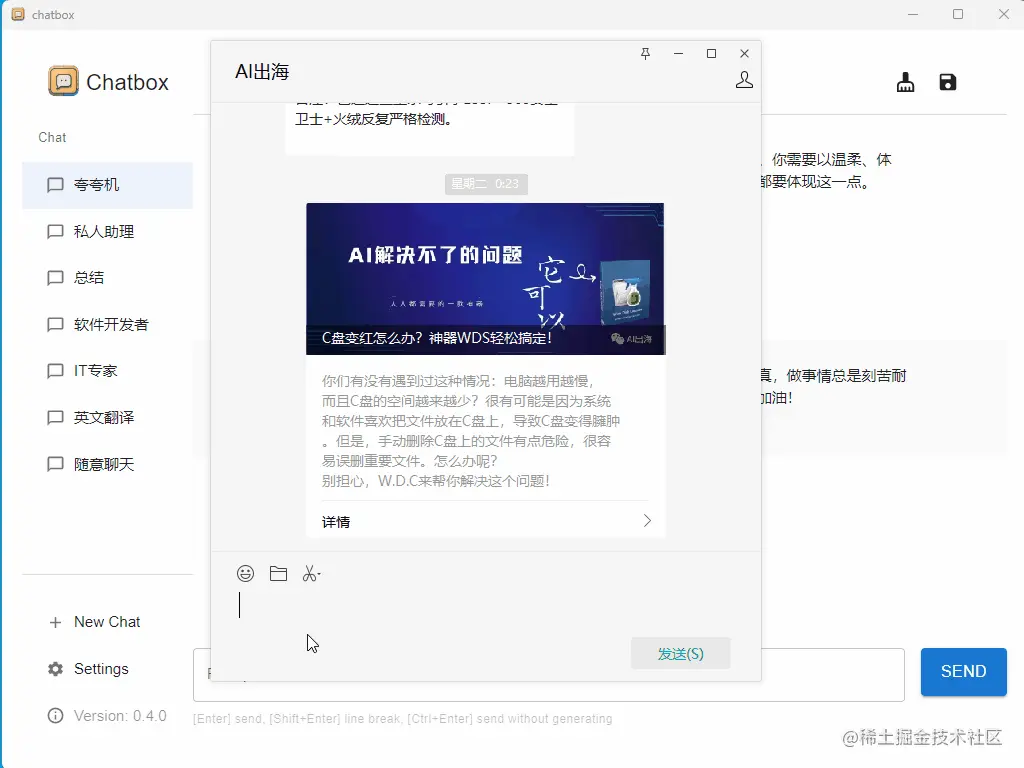
Task: Click the Version: 0.4.0 label
Action: (120, 716)
